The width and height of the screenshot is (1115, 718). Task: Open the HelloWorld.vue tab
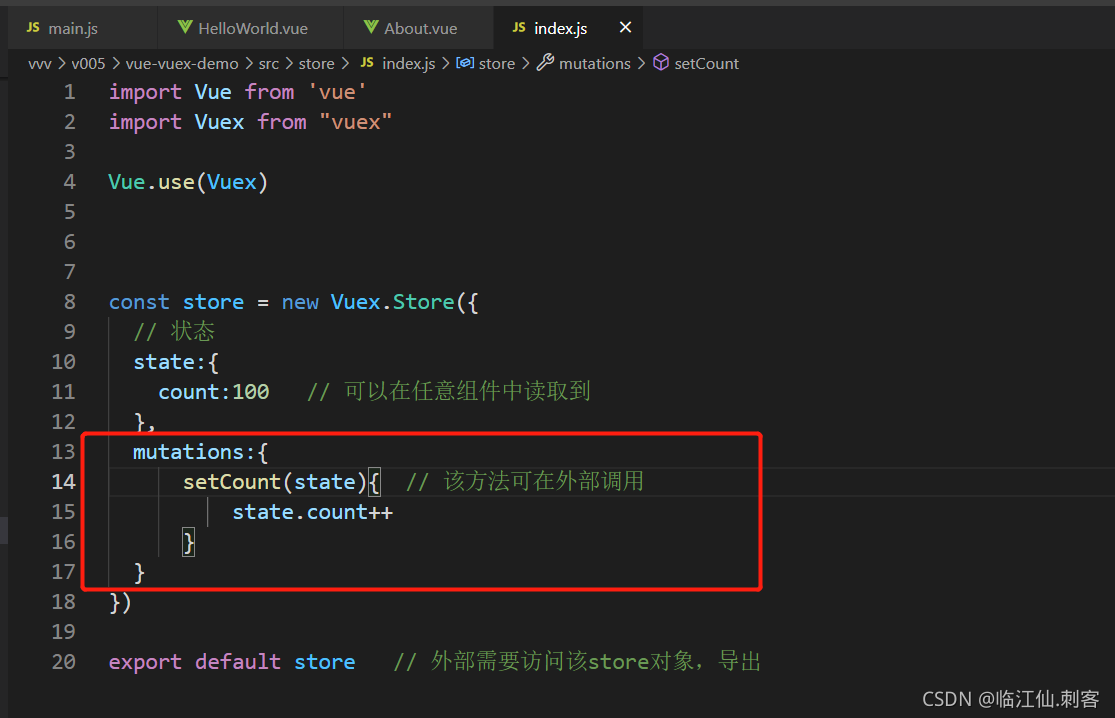(x=250, y=28)
